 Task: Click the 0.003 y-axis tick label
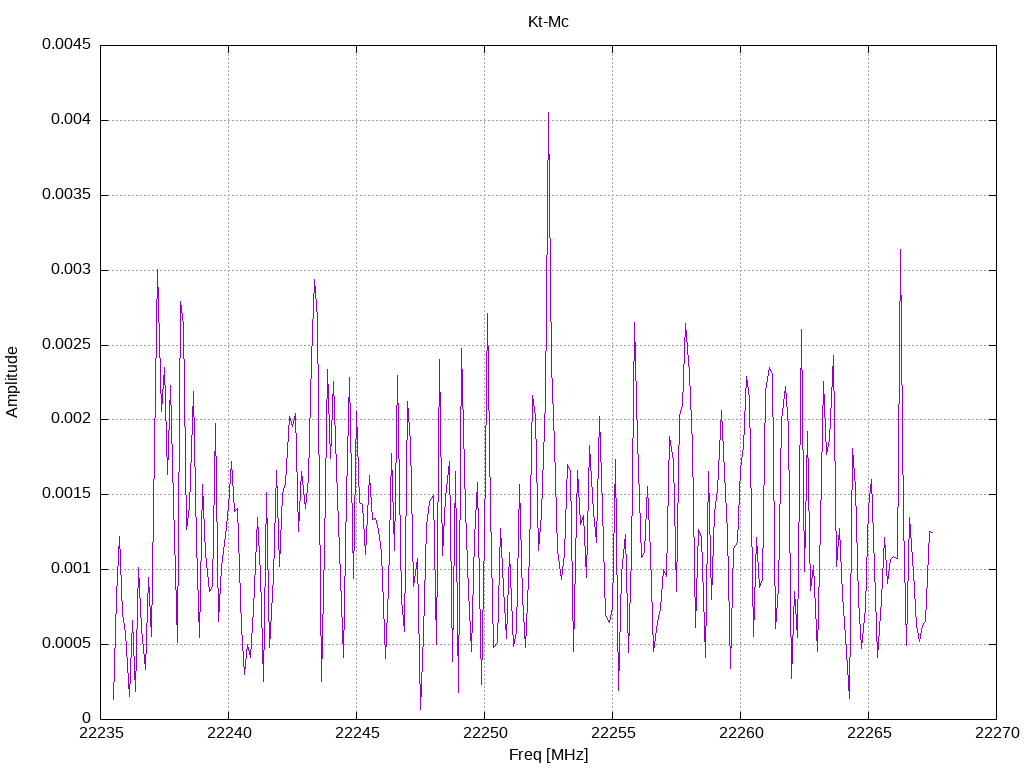[x=70, y=270]
